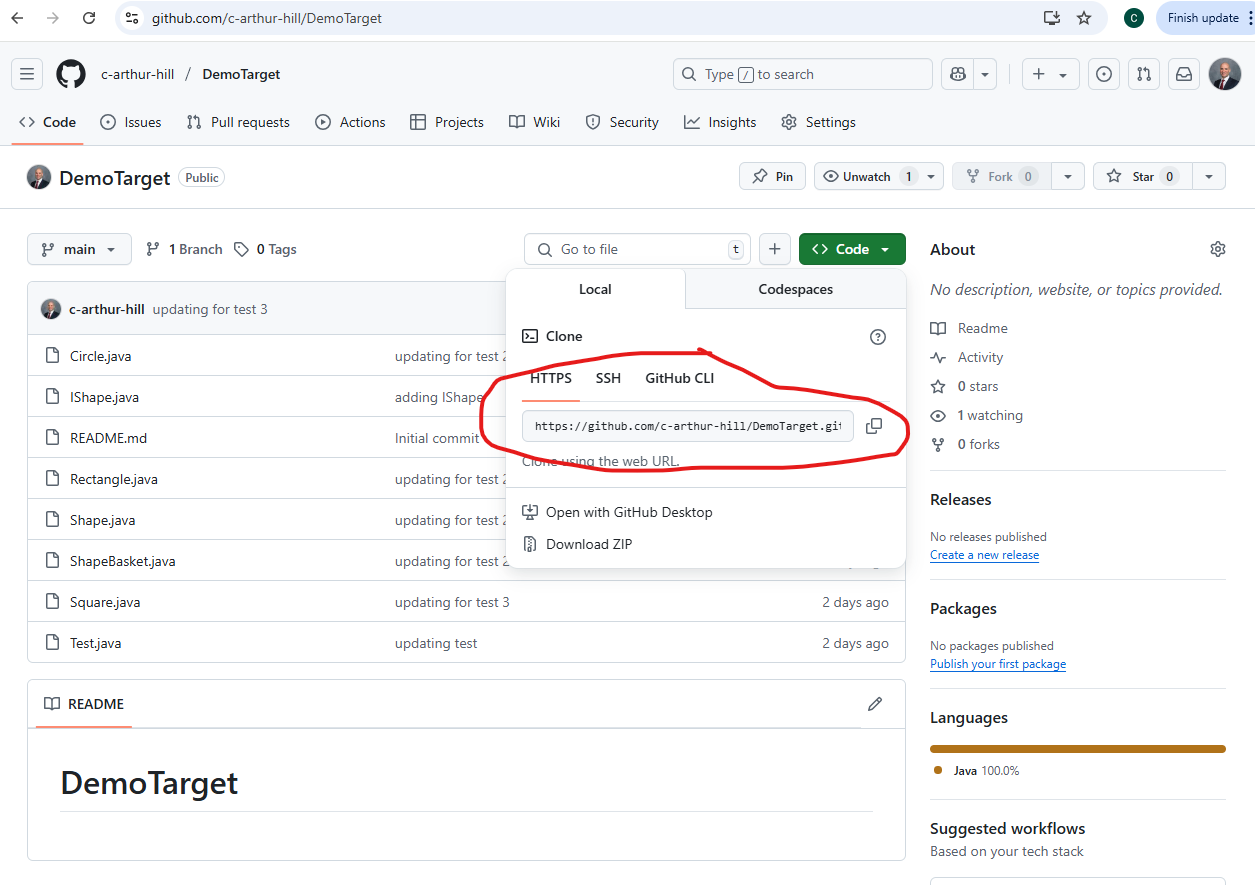Viewport: 1255px width, 885px height.
Task: Fork the repository
Action: click(1001, 177)
